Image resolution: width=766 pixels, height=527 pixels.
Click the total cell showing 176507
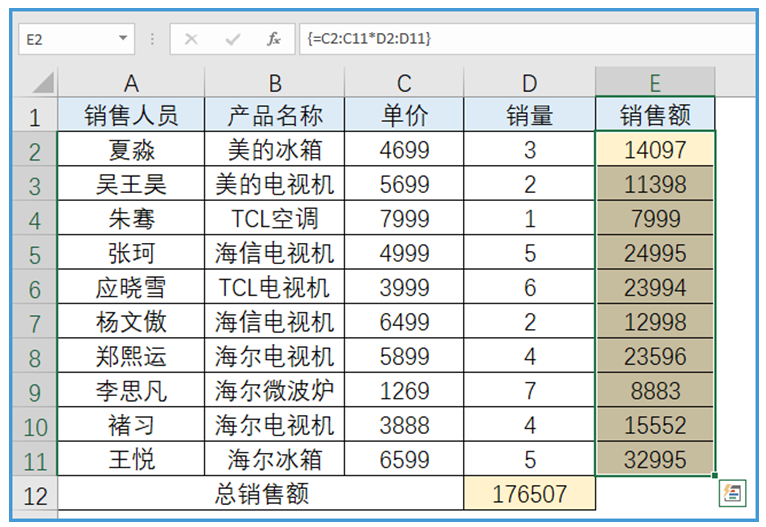click(x=529, y=494)
